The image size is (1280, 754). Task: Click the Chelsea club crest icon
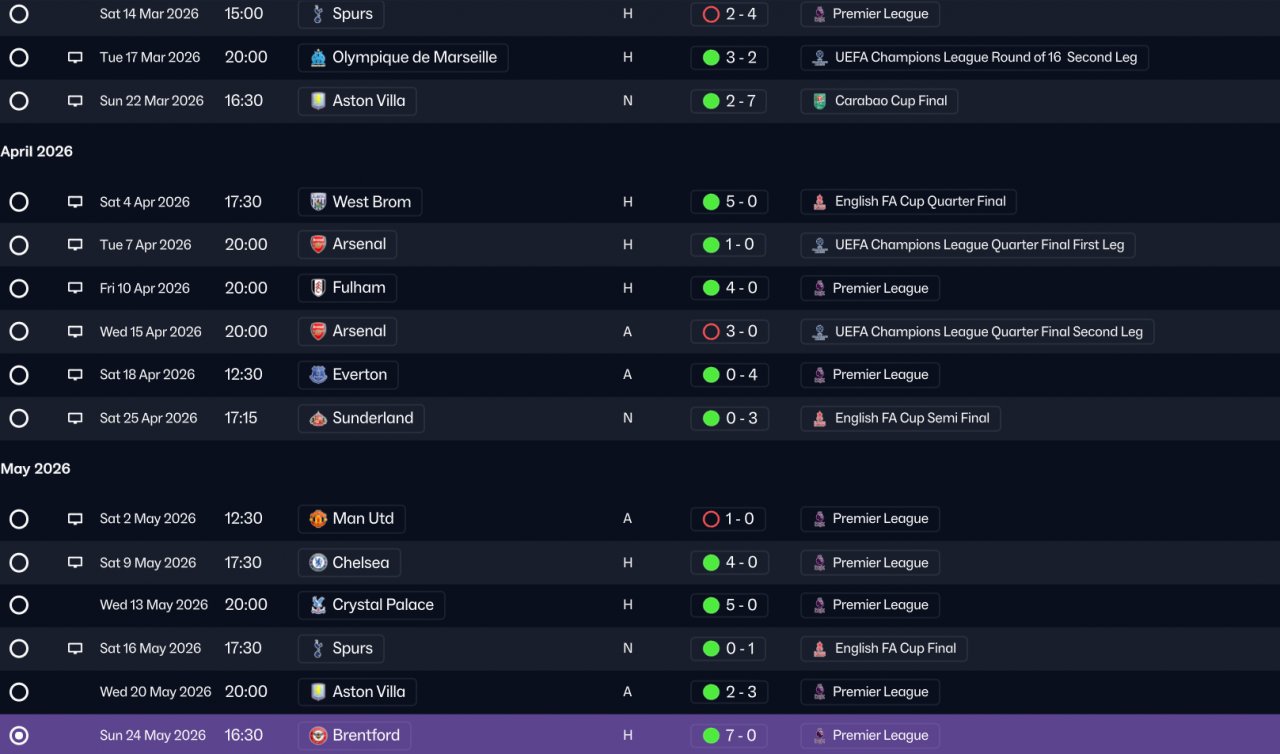(318, 562)
